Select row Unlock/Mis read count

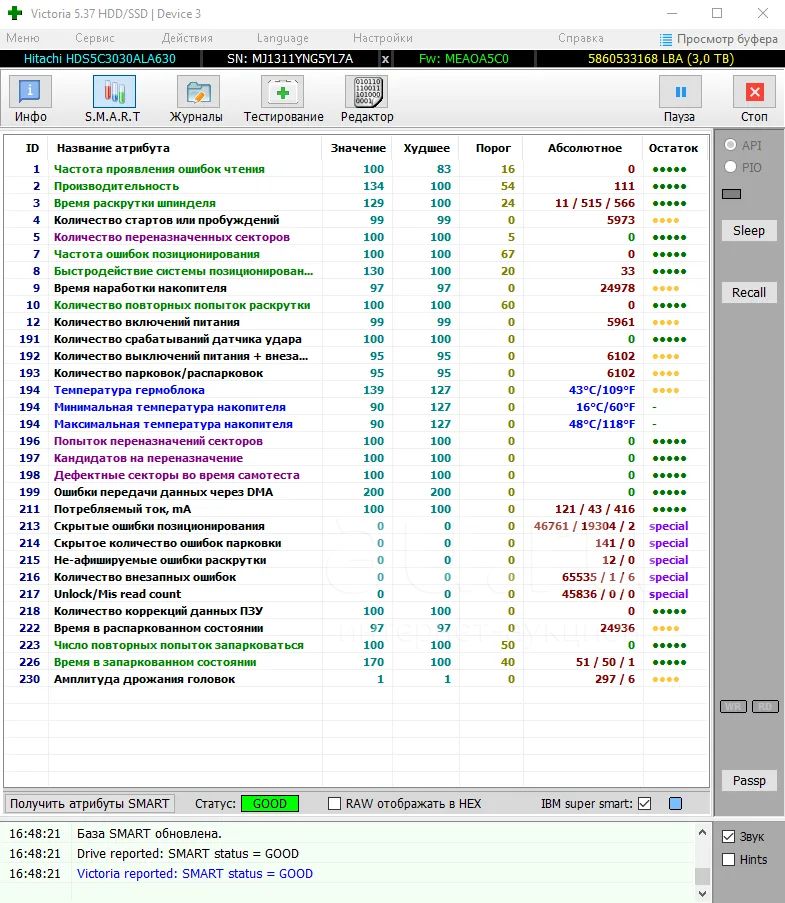click(x=357, y=594)
